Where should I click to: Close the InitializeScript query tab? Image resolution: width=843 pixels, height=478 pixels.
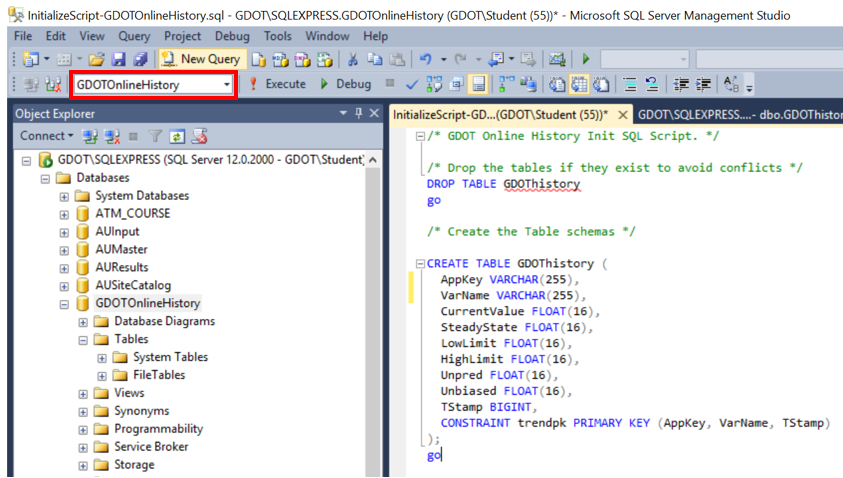point(623,115)
